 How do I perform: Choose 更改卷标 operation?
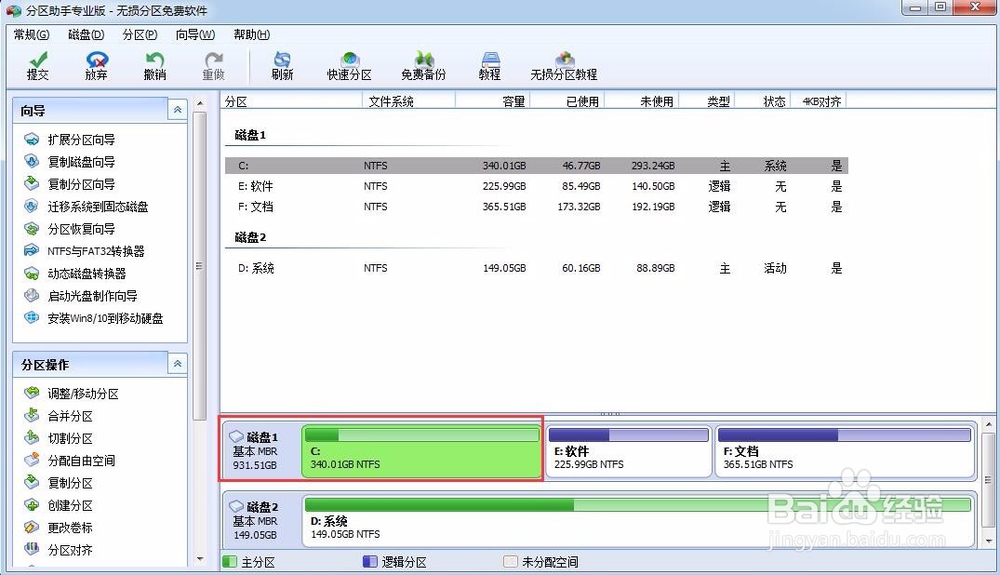pyautogui.click(x=59, y=527)
